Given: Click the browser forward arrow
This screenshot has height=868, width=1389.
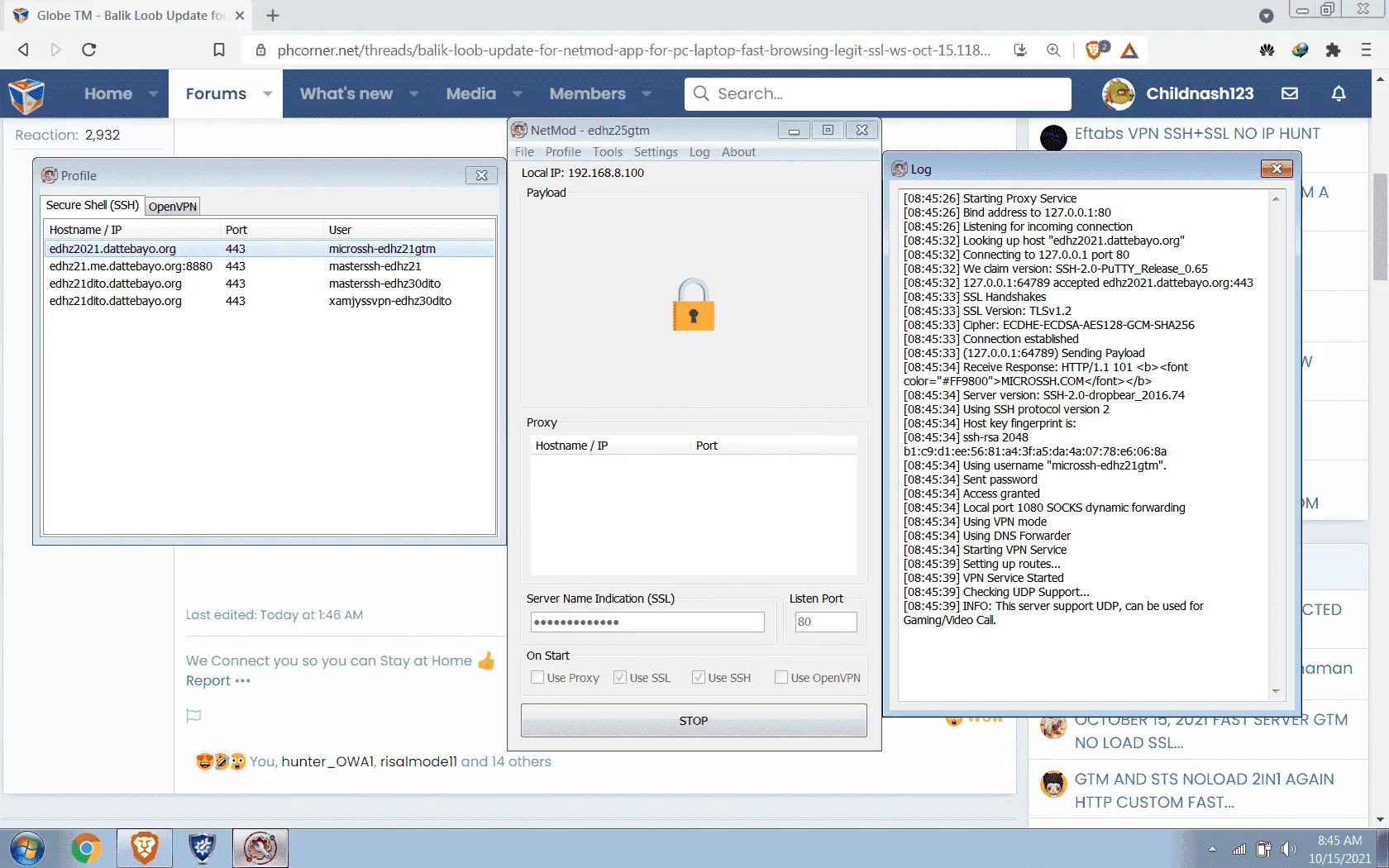Looking at the screenshot, I should coord(55,50).
